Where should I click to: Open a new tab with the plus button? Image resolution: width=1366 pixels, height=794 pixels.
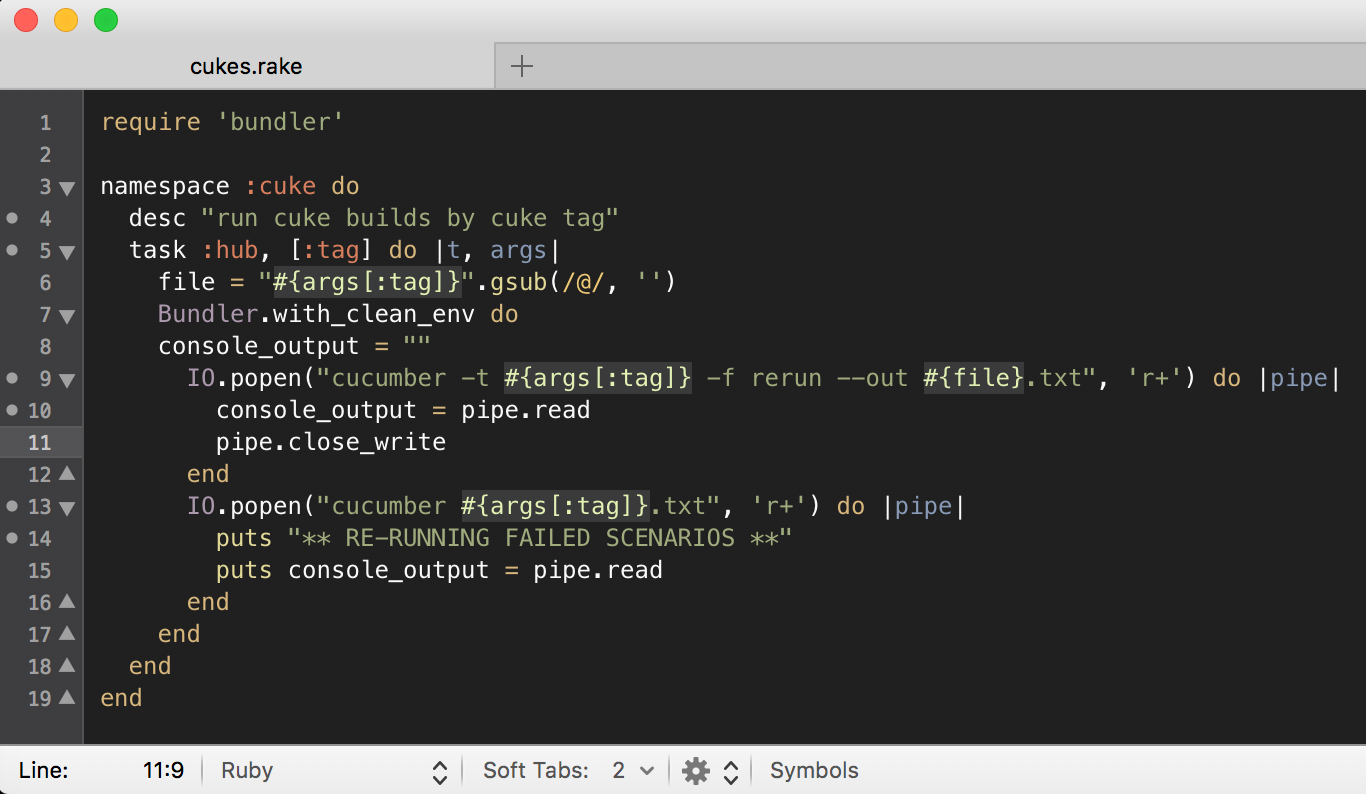(522, 67)
